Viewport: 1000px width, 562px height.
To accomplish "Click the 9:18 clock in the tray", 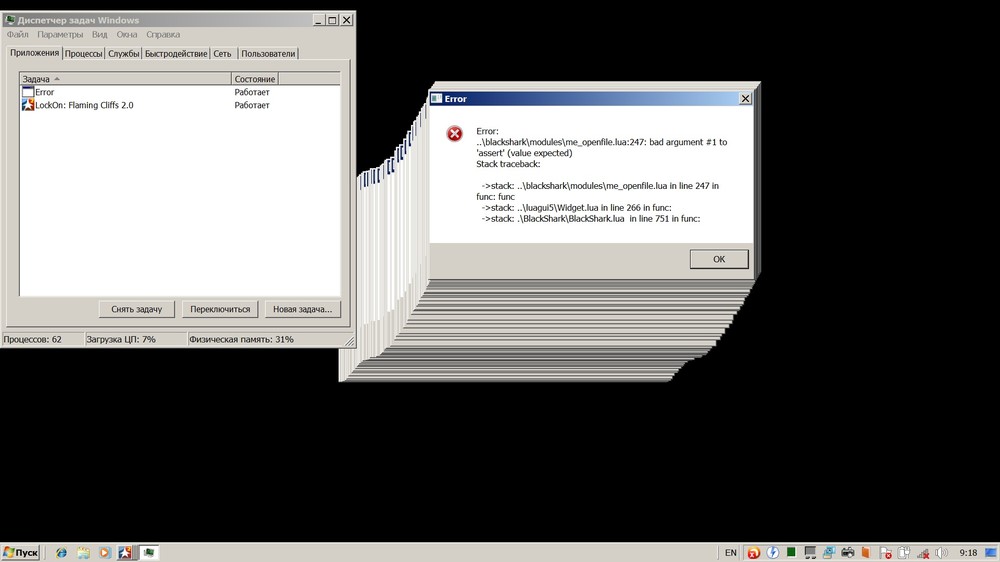I will [x=967, y=553].
